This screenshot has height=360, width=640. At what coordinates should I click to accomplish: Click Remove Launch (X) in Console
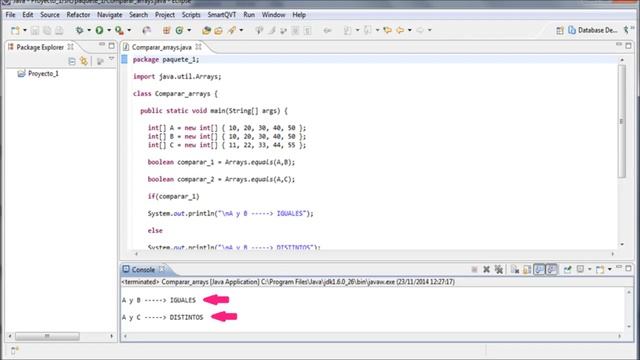click(486, 269)
